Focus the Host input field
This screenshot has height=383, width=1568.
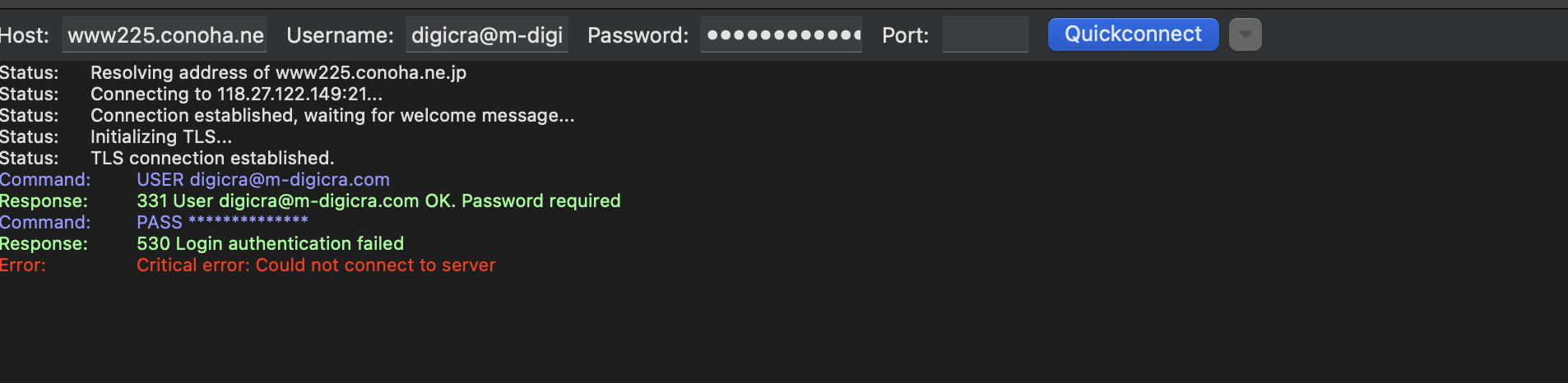click(165, 35)
